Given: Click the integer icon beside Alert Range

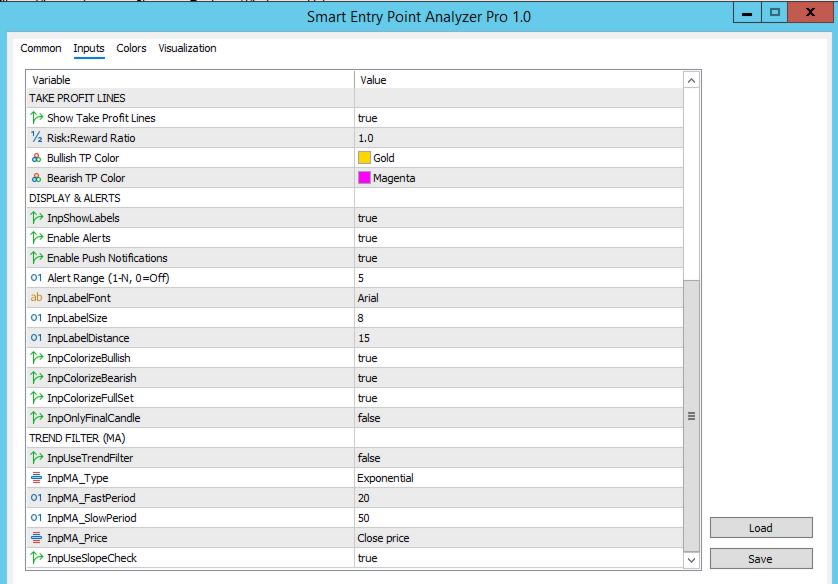Looking at the screenshot, I should 36,278.
